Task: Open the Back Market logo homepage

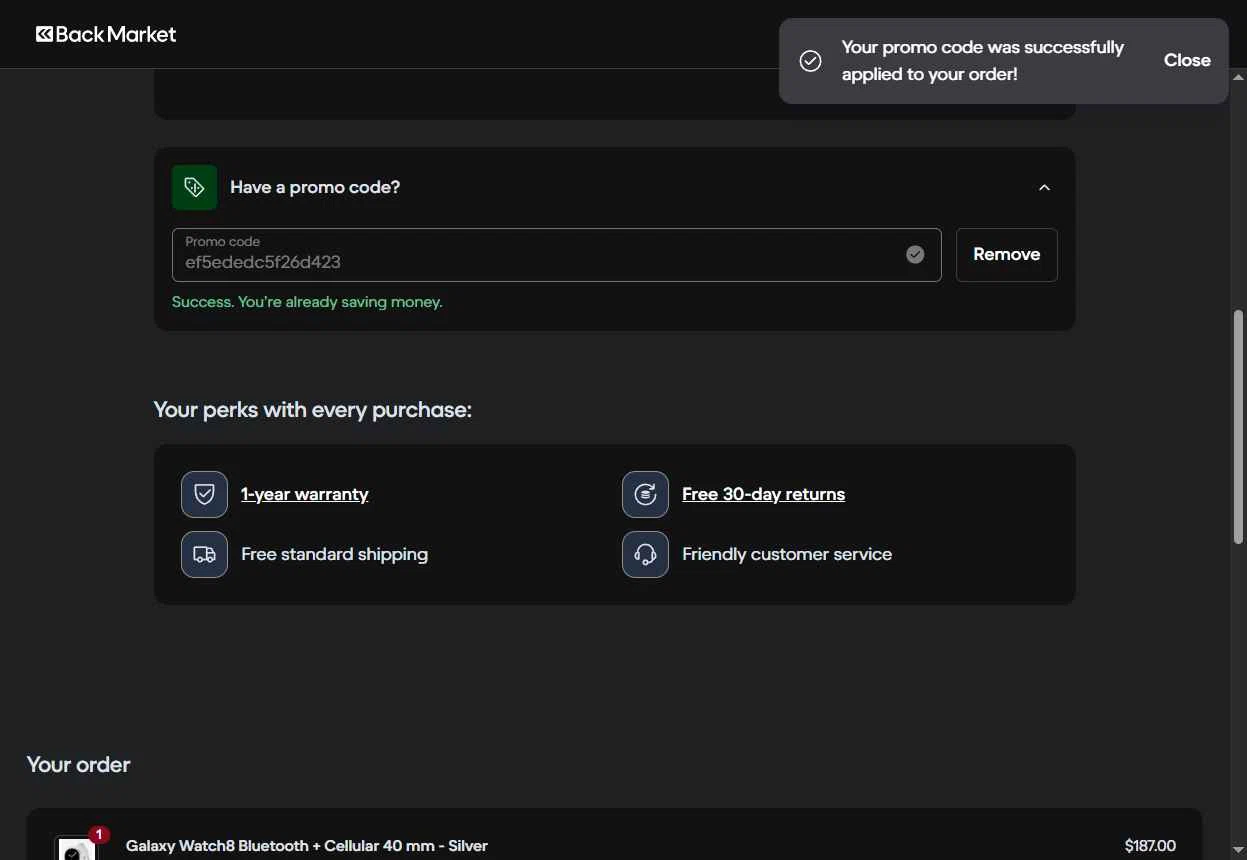Action: [106, 34]
